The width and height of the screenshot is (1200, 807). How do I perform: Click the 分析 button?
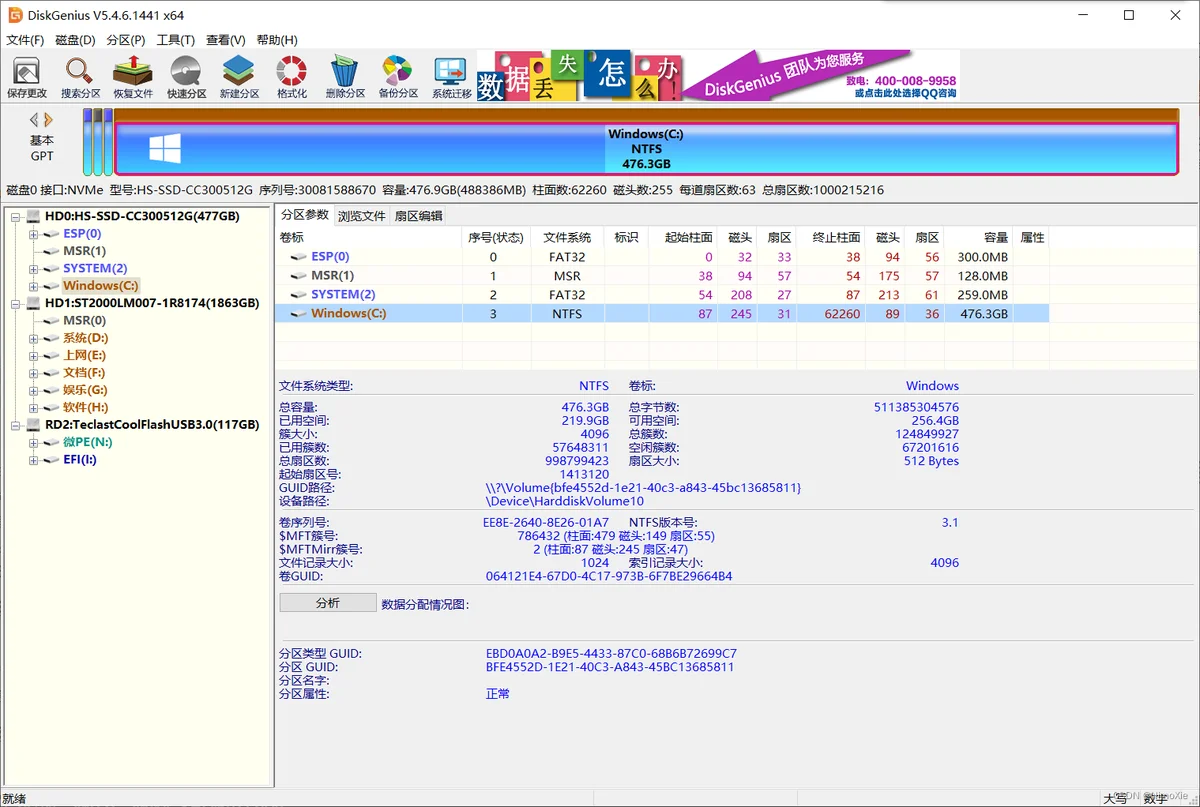327,603
